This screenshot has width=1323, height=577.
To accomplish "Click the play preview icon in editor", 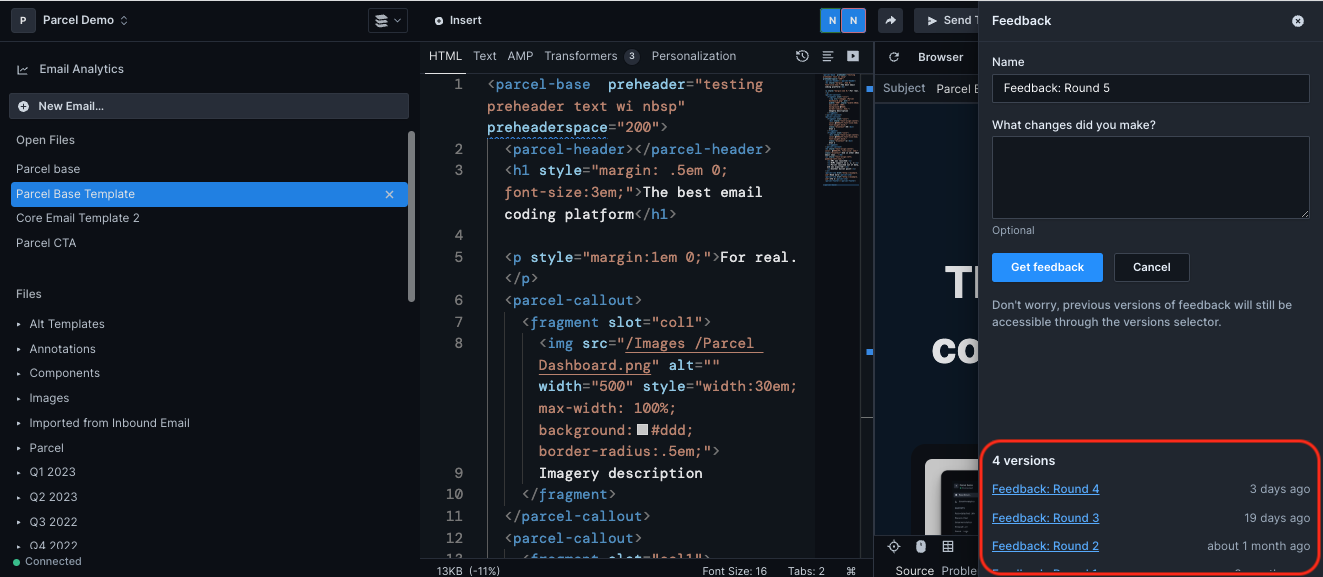I will (x=853, y=57).
